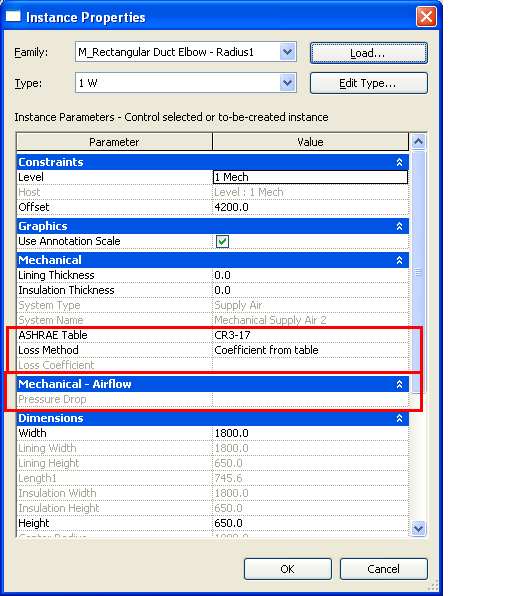The width and height of the screenshot is (513, 596).
Task: Collapse the Graphics section
Action: [x=399, y=226]
